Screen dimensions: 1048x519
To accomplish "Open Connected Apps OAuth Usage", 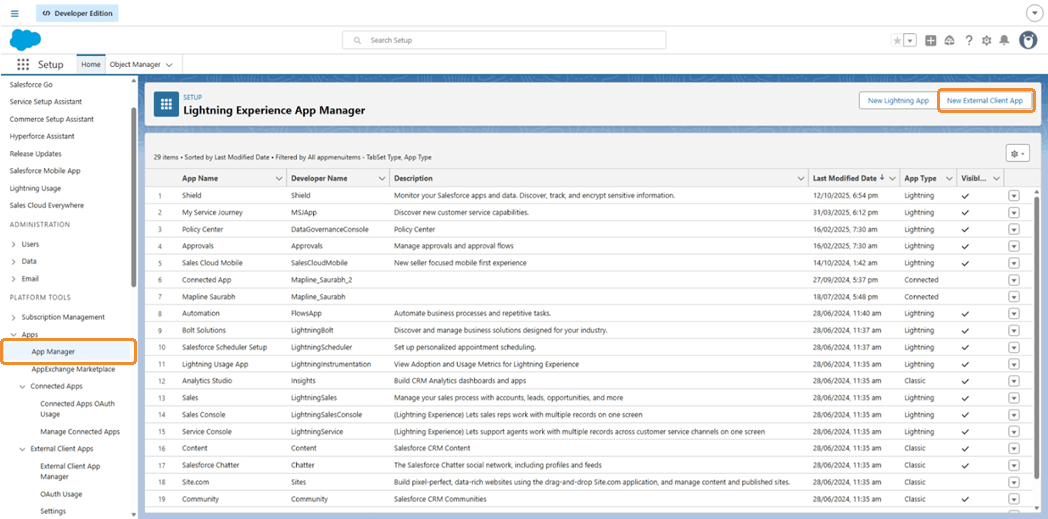I will click(x=77, y=409).
